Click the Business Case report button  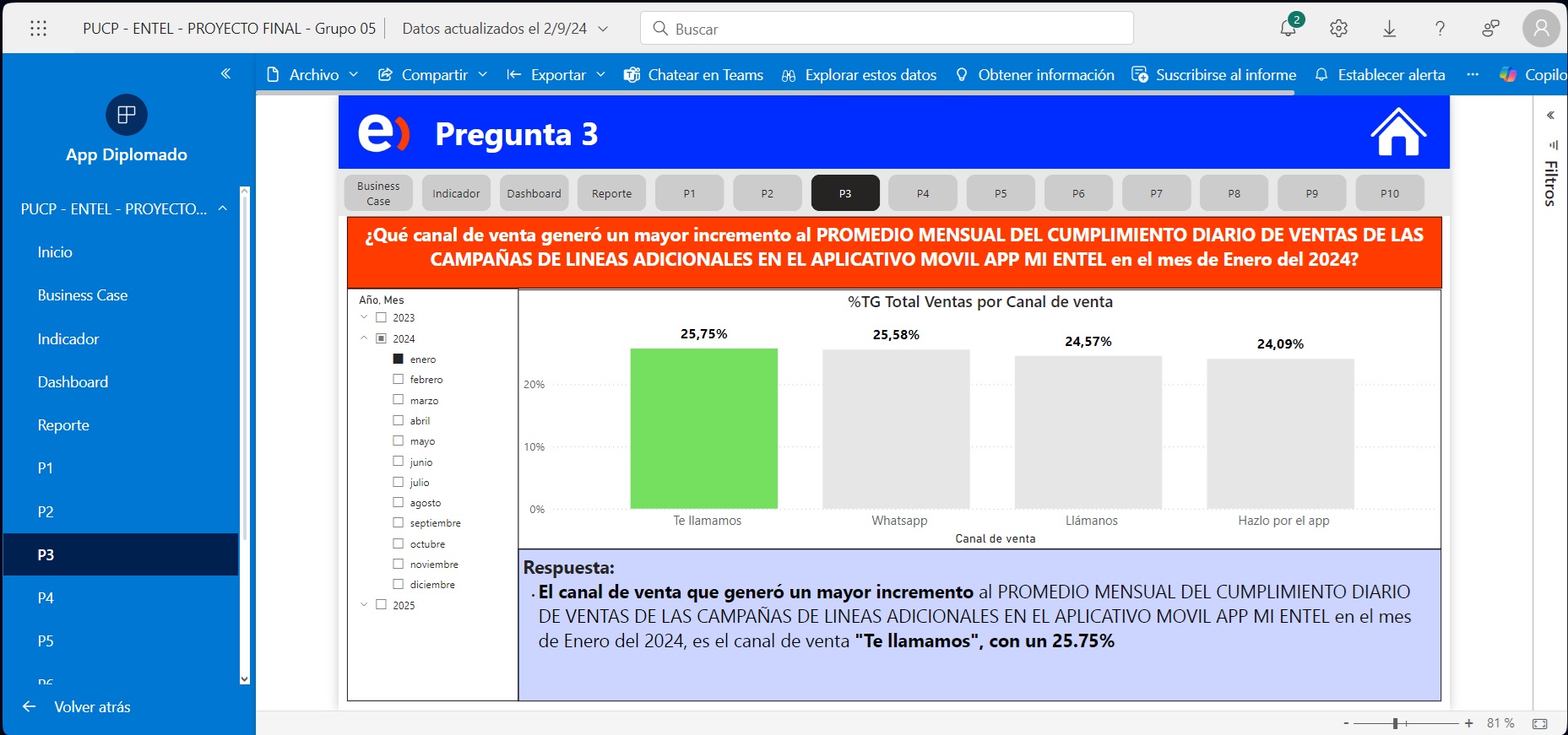[378, 193]
